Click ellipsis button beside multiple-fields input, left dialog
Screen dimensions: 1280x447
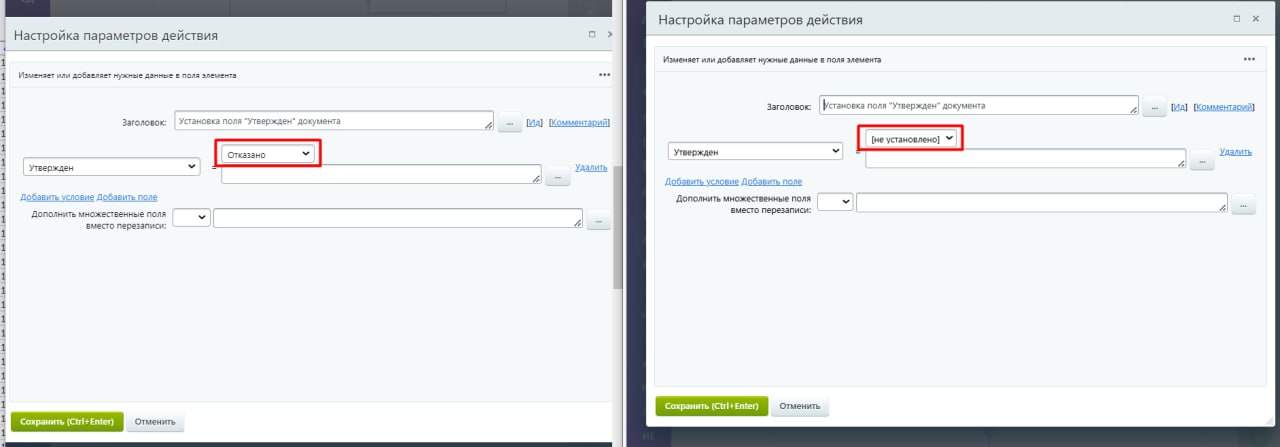598,221
